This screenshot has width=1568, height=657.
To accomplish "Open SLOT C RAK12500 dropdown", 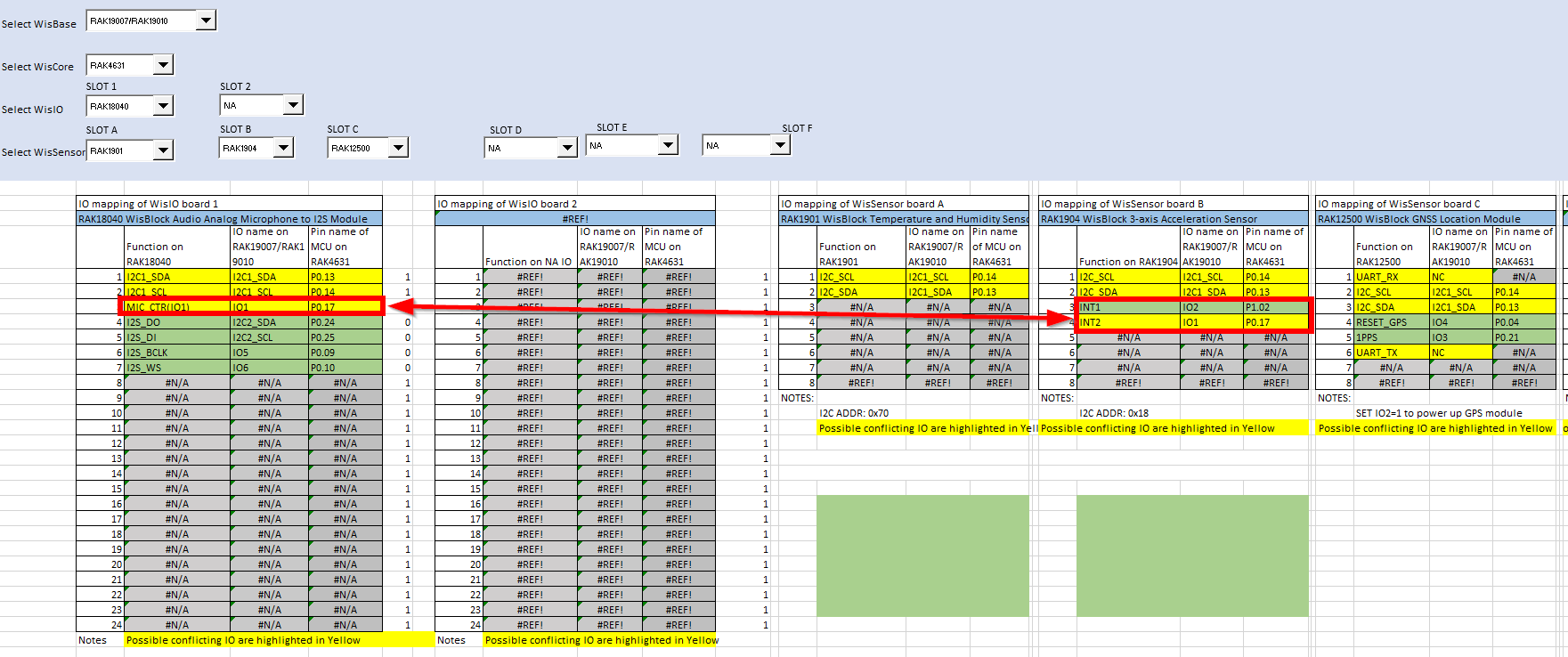I will [x=398, y=148].
